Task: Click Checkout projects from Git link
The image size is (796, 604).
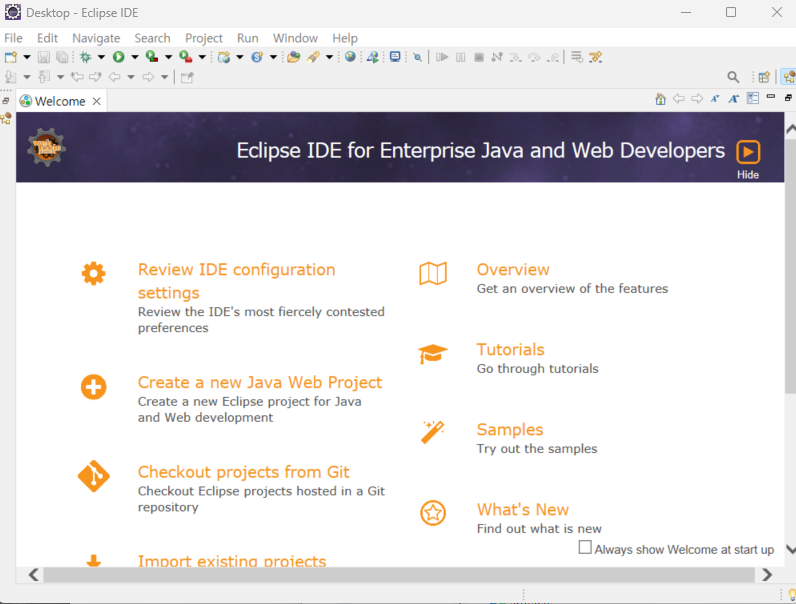Action: [x=243, y=472]
